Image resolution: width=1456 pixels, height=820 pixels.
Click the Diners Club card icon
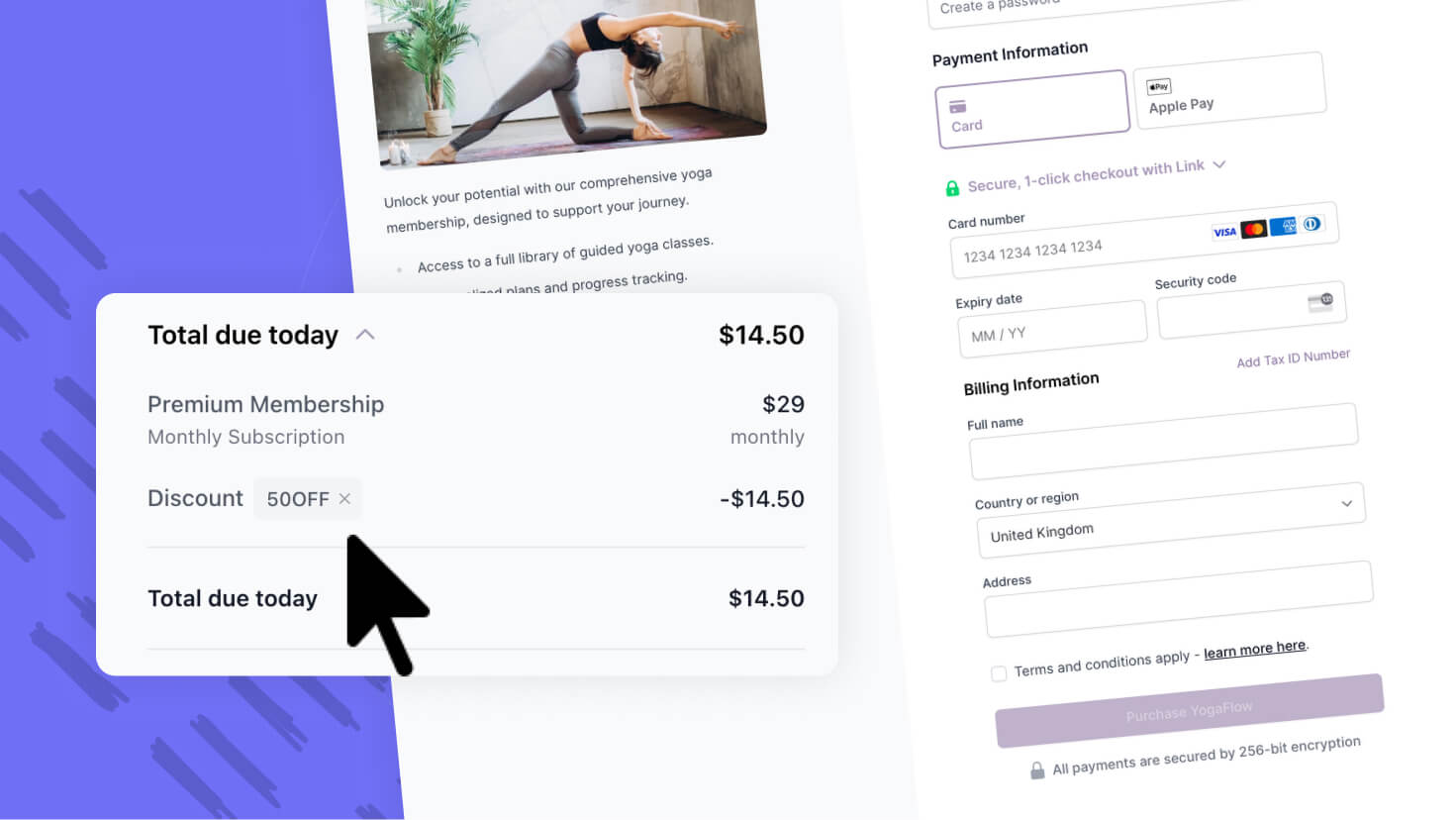click(x=1311, y=224)
